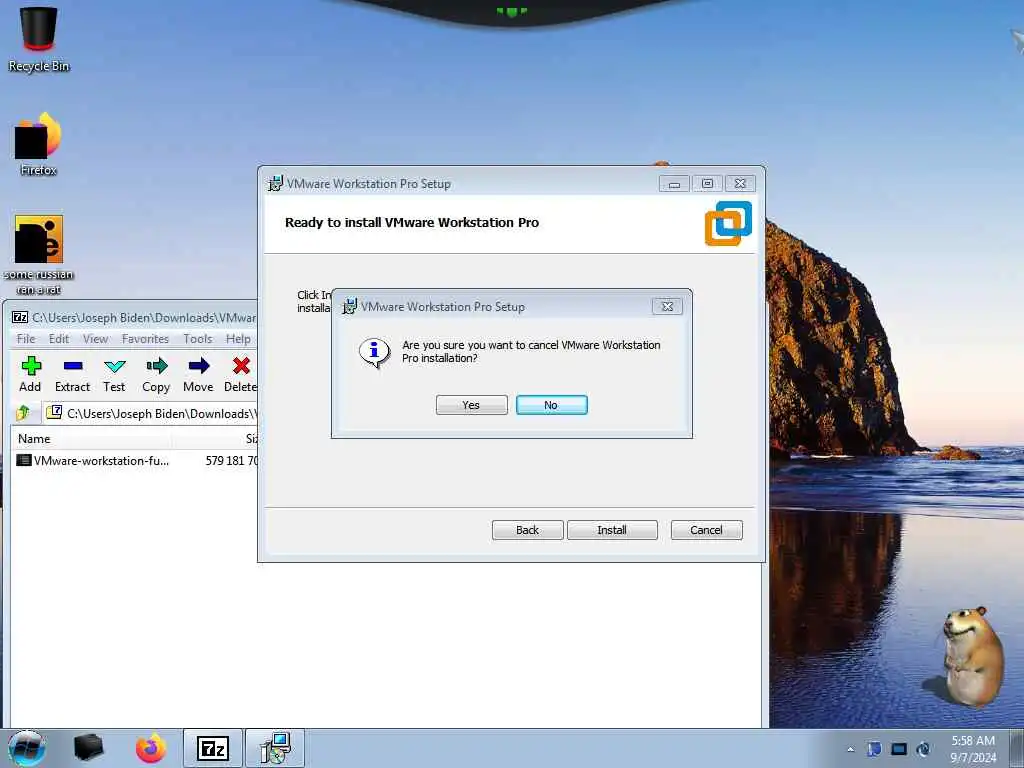The height and width of the screenshot is (768, 1024).
Task: Switch to VMware installer taskbar button
Action: [x=275, y=748]
